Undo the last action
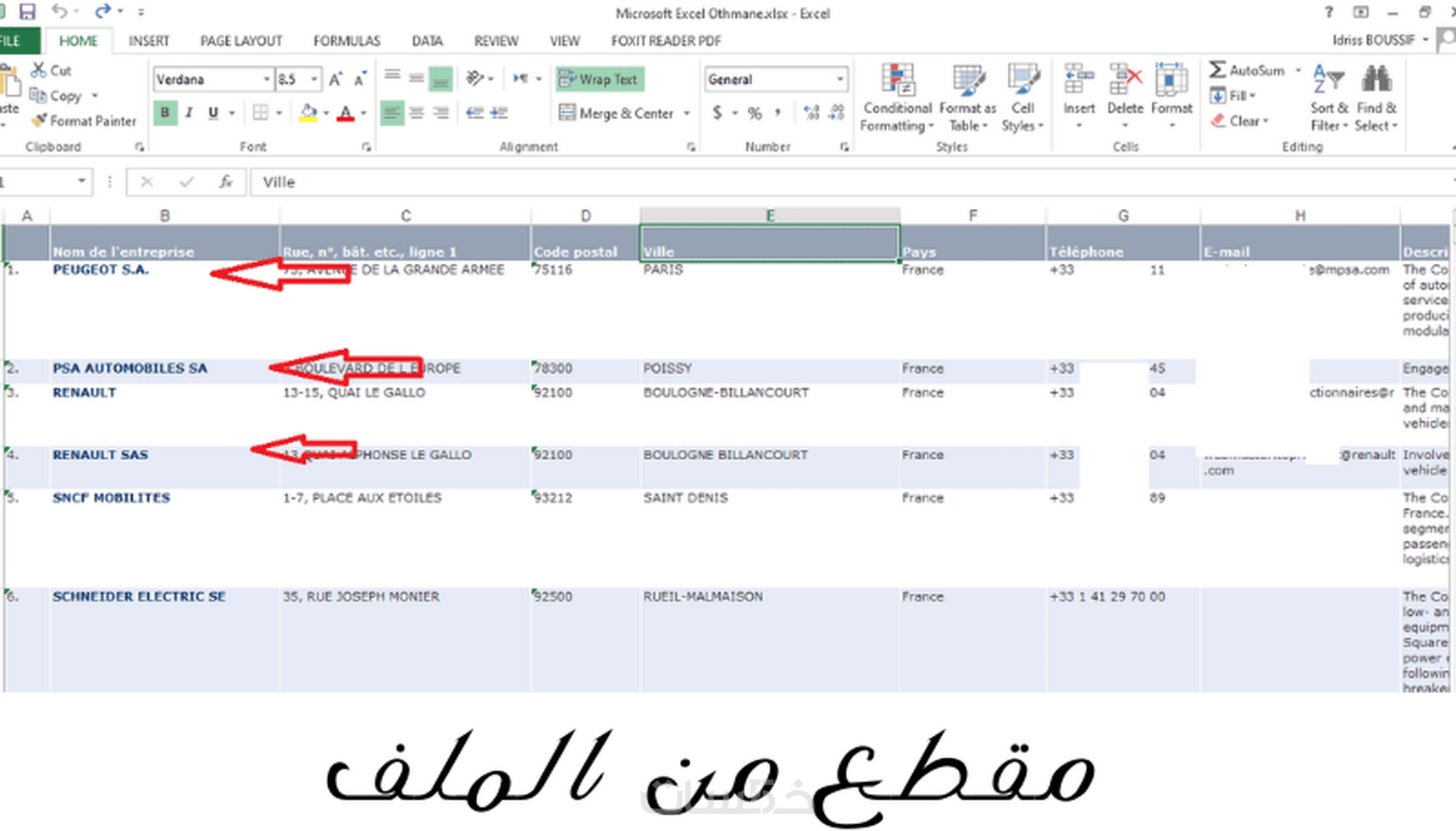The height and width of the screenshot is (831, 1456). [59, 12]
